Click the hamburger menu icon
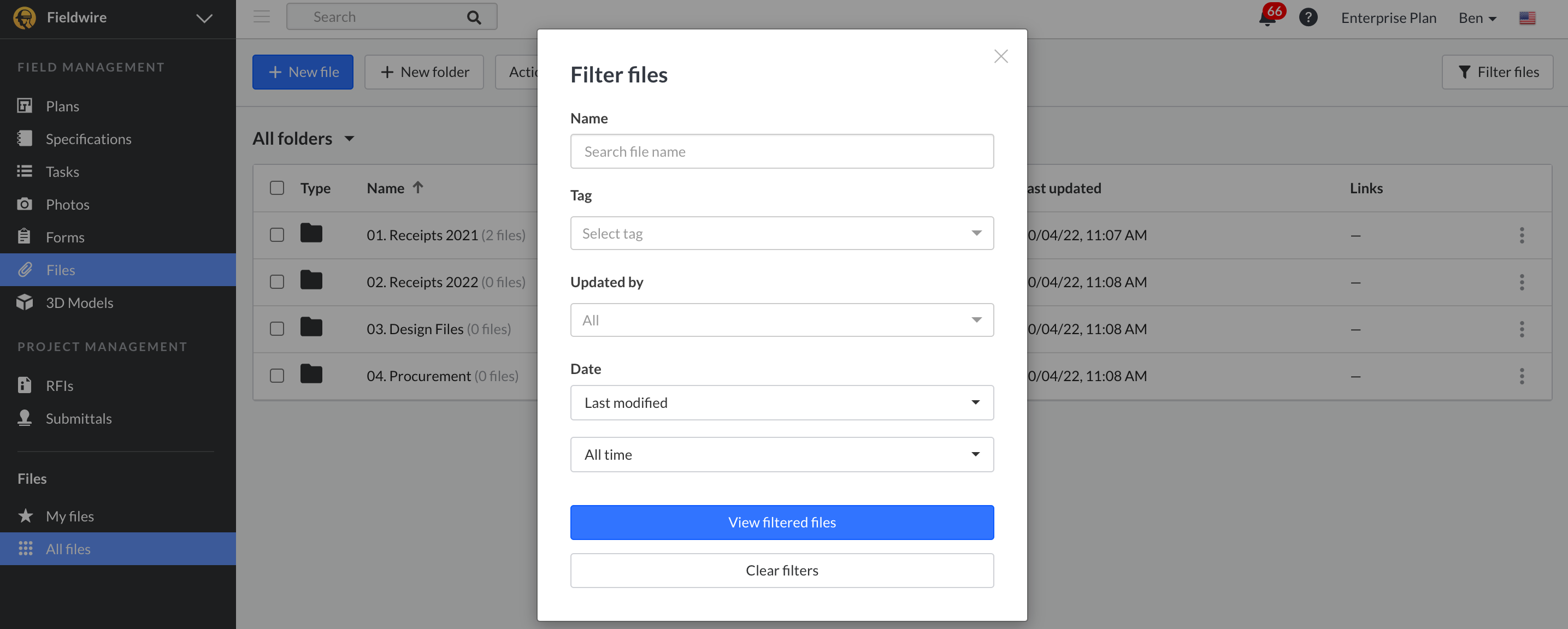This screenshot has height=629, width=1568. coord(262,16)
